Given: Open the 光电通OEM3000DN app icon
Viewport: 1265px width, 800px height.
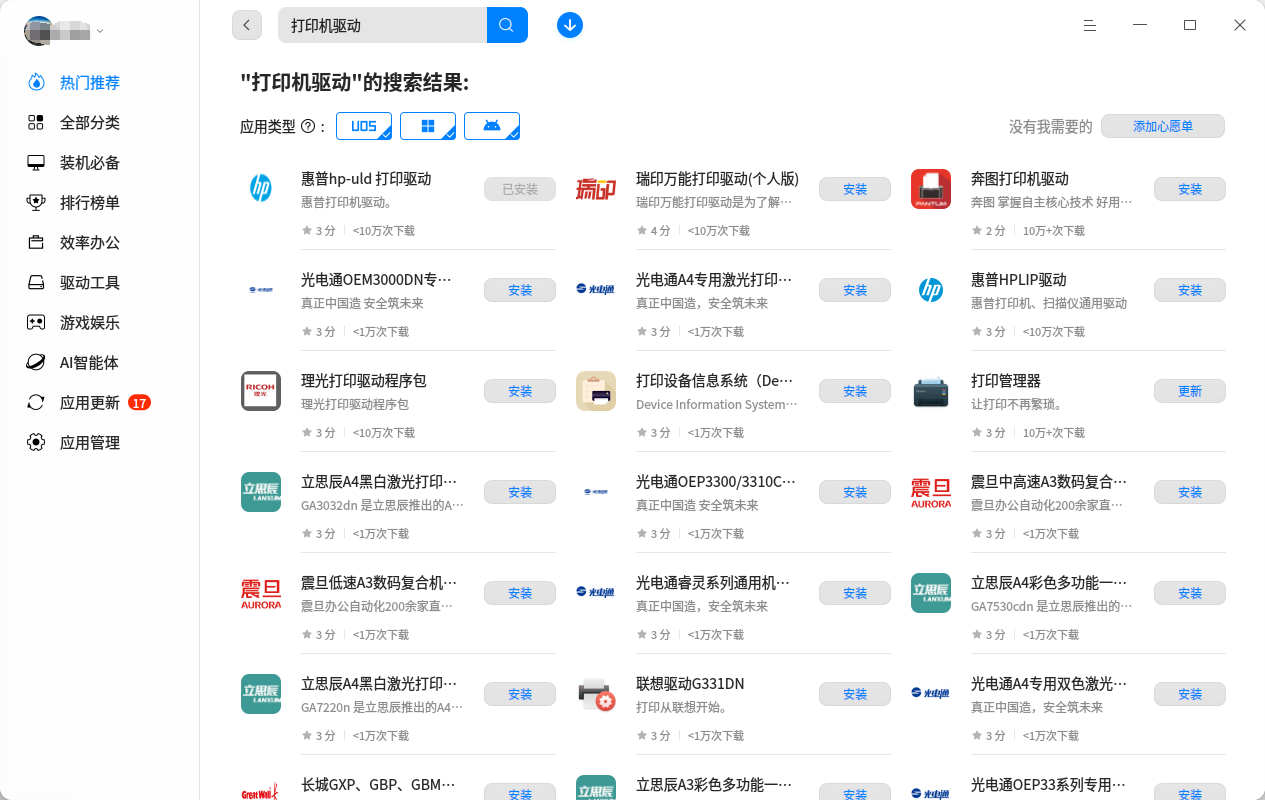Looking at the screenshot, I should pos(261,290).
